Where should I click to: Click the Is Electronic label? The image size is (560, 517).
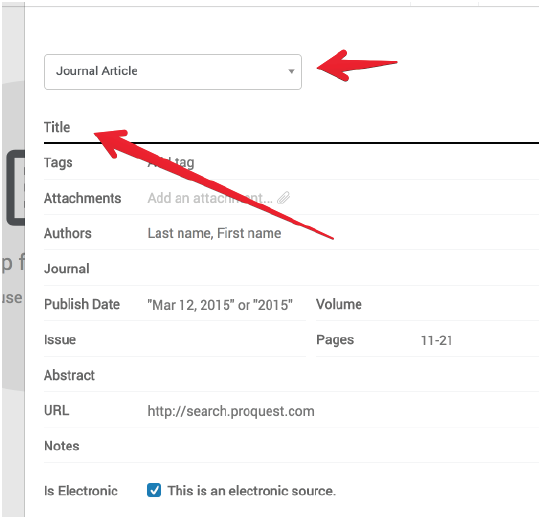[x=81, y=491]
